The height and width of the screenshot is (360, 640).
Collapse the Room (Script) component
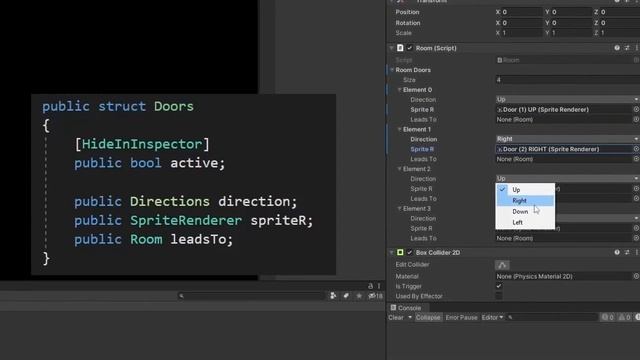point(391,48)
